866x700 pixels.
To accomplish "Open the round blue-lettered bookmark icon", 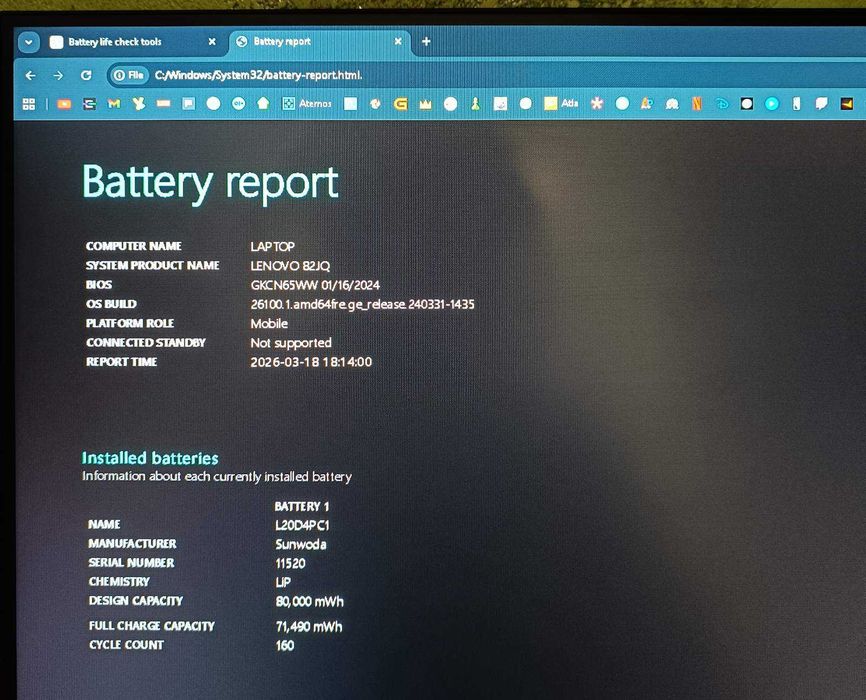I will coord(239,103).
